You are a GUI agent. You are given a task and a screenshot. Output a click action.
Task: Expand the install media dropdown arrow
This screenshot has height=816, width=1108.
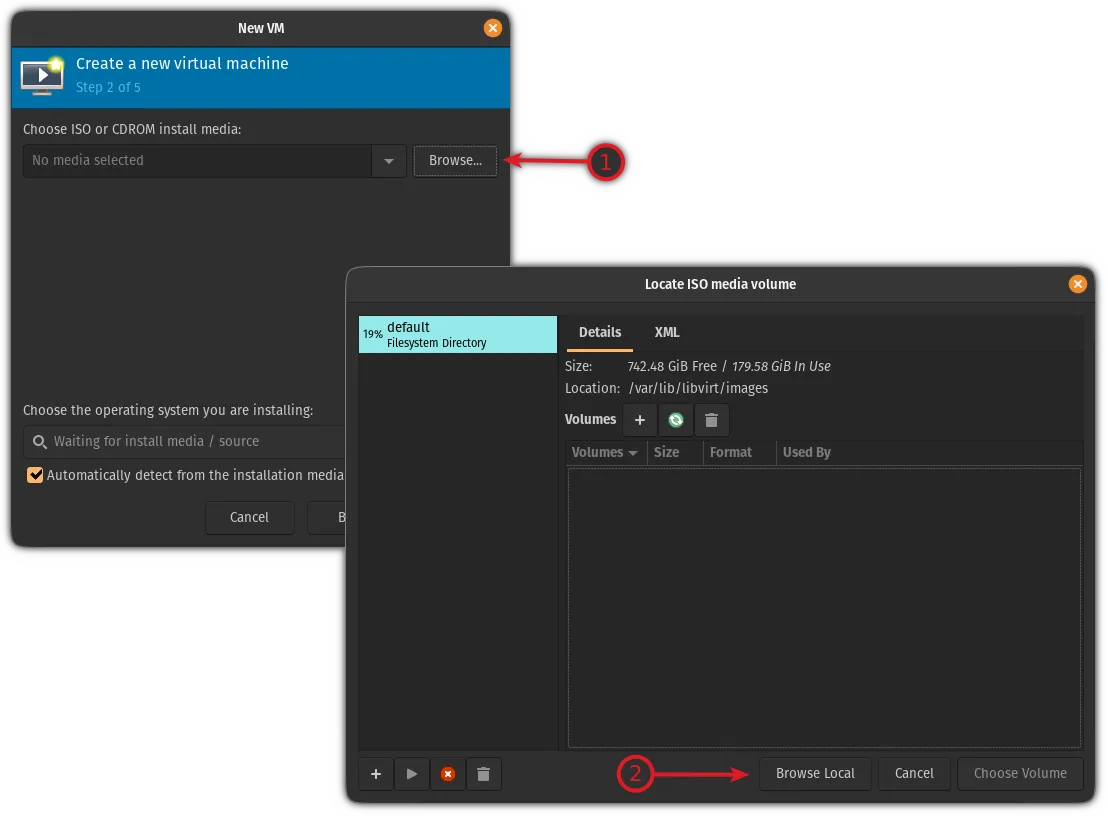click(389, 161)
